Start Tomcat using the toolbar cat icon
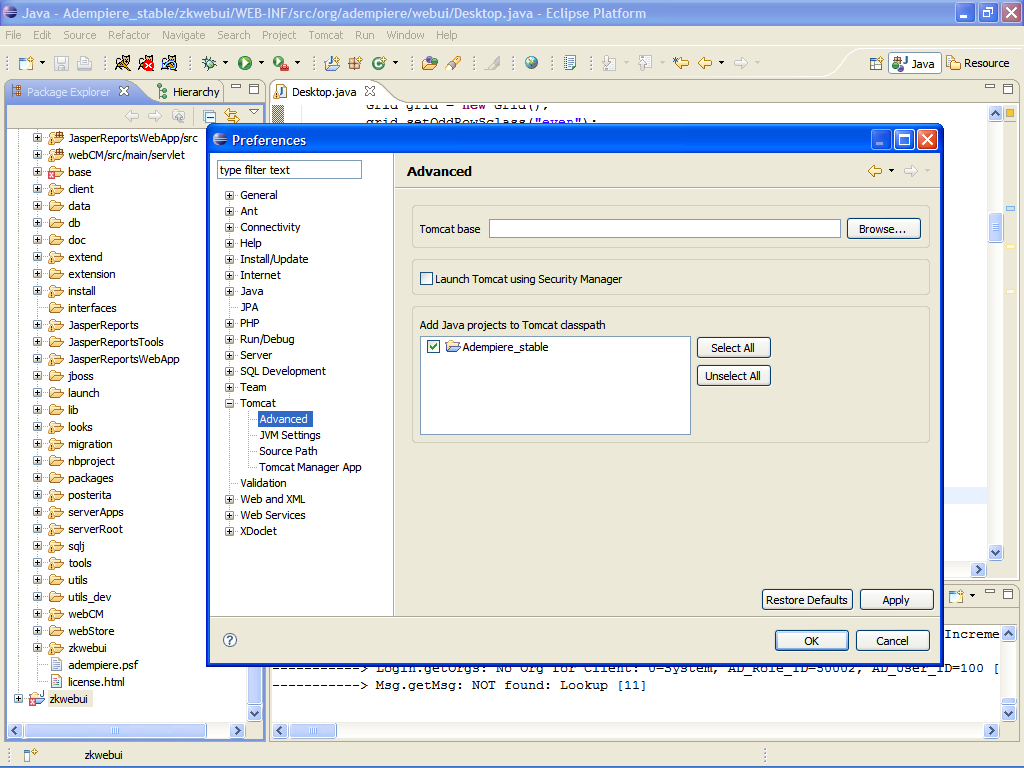This screenshot has height=768, width=1024. (x=122, y=63)
